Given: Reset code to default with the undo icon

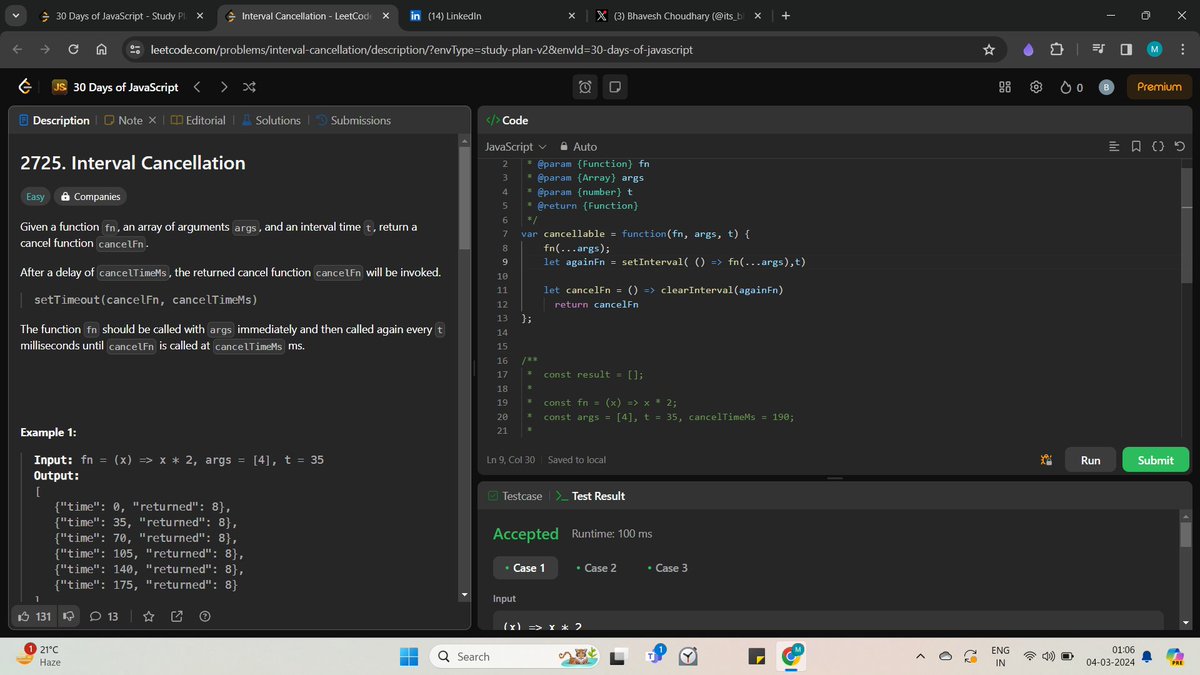Looking at the screenshot, I should pos(1180,146).
